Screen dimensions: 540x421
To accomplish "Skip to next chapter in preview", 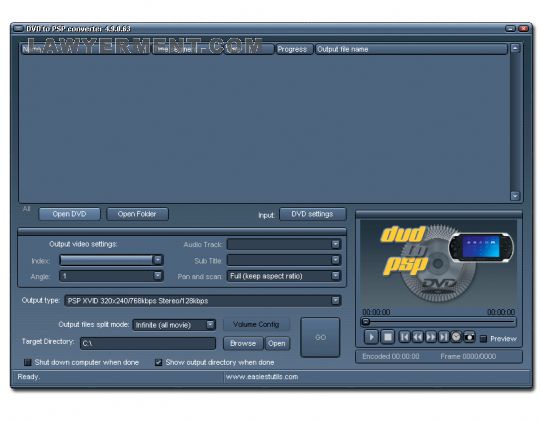I will 444,337.
